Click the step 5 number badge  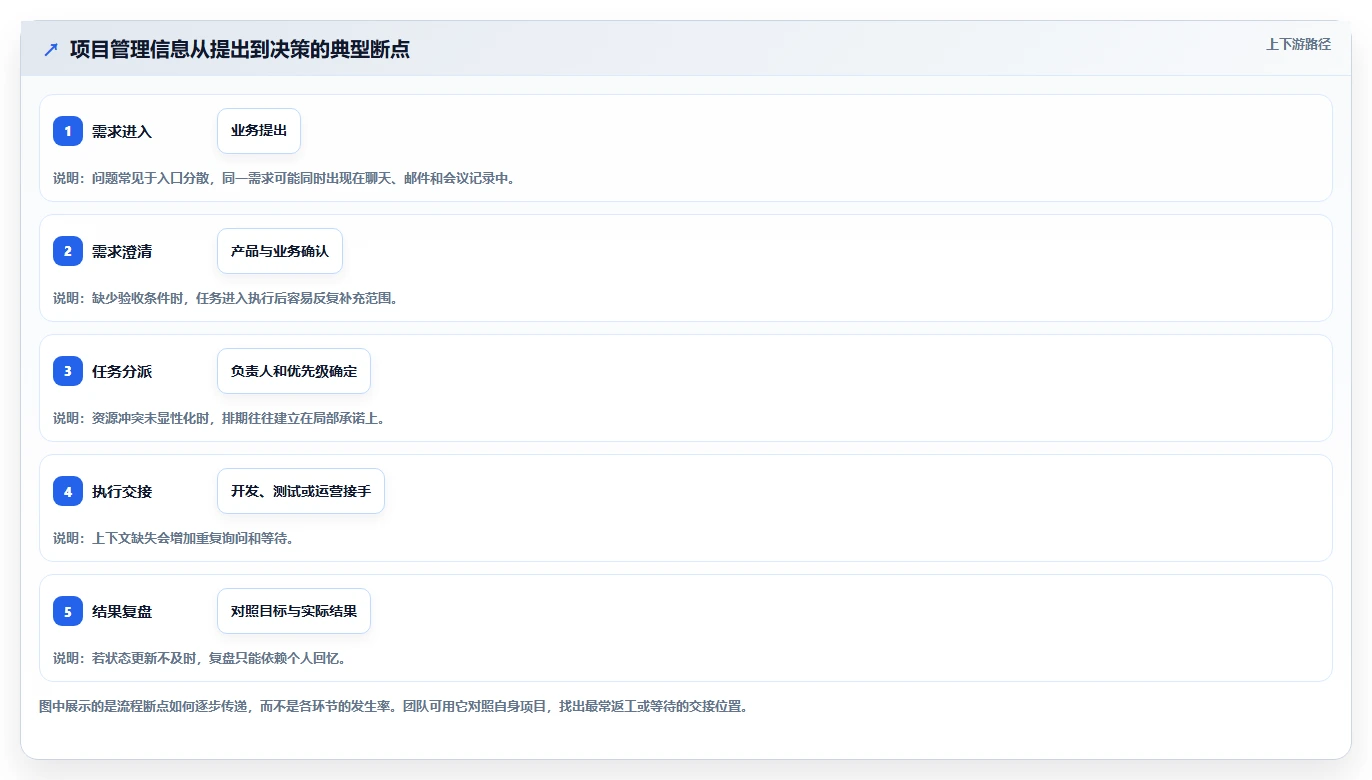click(68, 611)
